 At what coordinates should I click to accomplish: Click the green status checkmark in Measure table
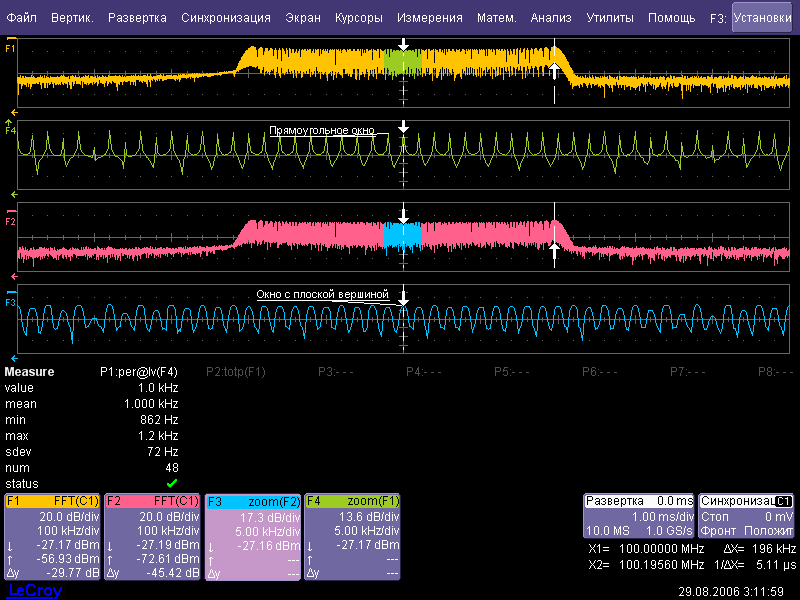pyautogui.click(x=171, y=484)
